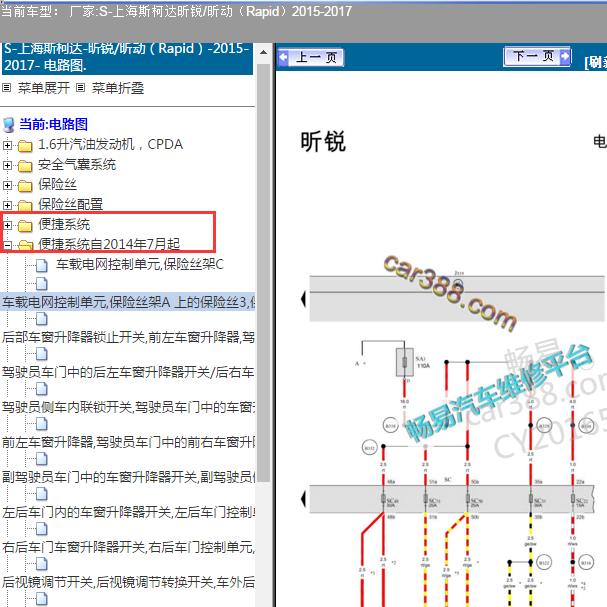607x607 pixels.
Task: Click document icon above 后视镜调节开关 entry
Action: pyautogui.click(x=42, y=564)
